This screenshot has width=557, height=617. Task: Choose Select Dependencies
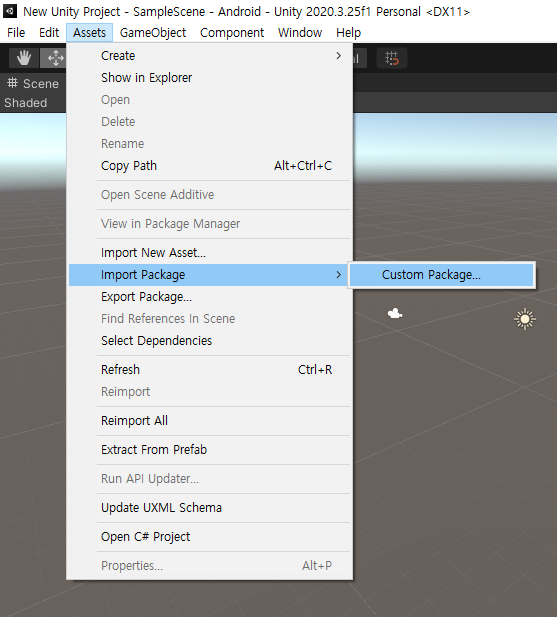[x=210, y=341]
